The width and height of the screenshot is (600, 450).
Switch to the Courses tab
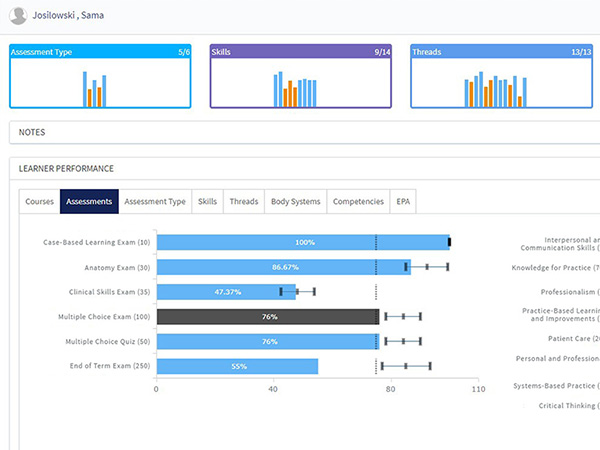39,201
